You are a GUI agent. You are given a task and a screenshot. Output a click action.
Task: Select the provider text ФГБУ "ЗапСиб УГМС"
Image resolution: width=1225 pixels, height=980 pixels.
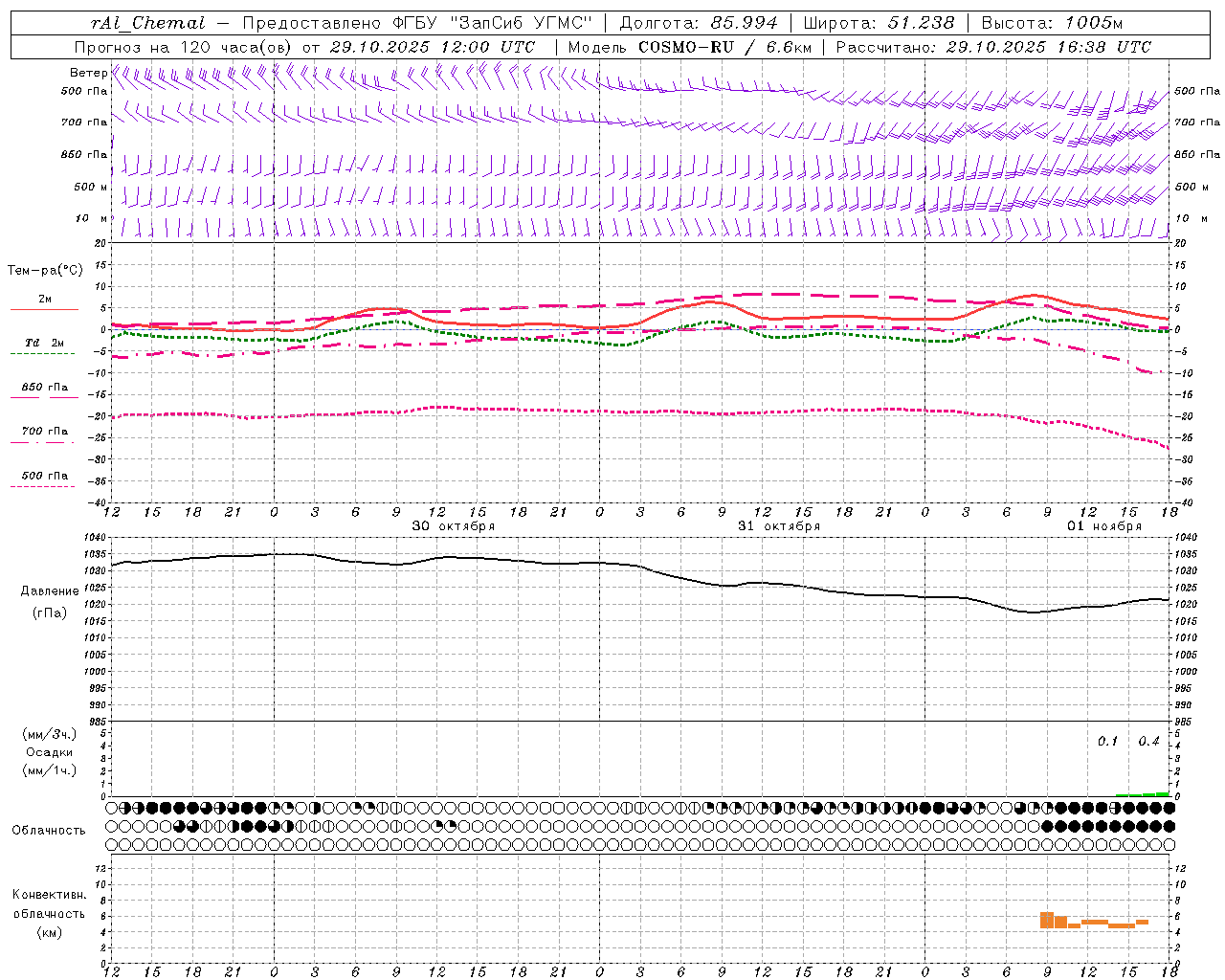pos(492,23)
